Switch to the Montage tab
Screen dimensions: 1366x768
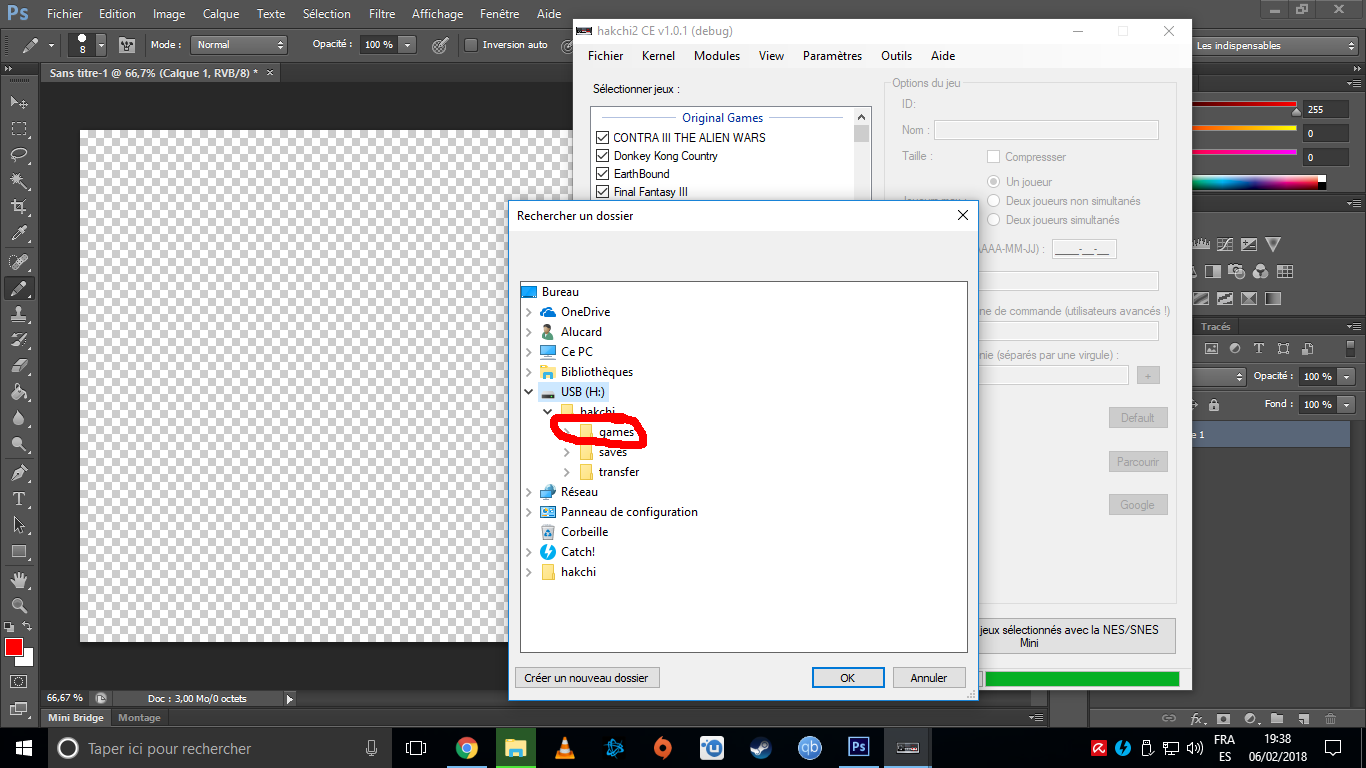[139, 718]
